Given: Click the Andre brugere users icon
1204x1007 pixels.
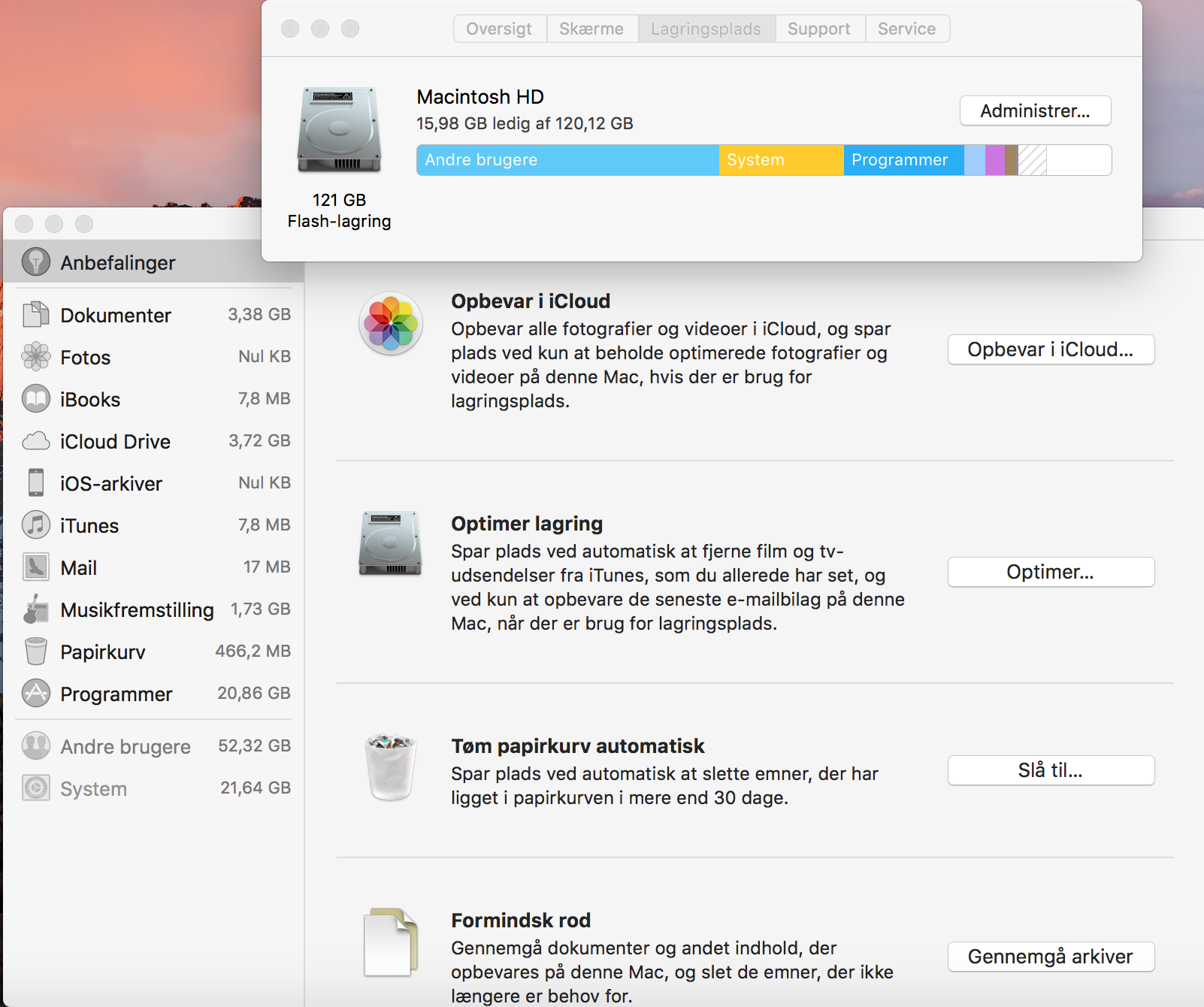Looking at the screenshot, I should [x=36, y=746].
